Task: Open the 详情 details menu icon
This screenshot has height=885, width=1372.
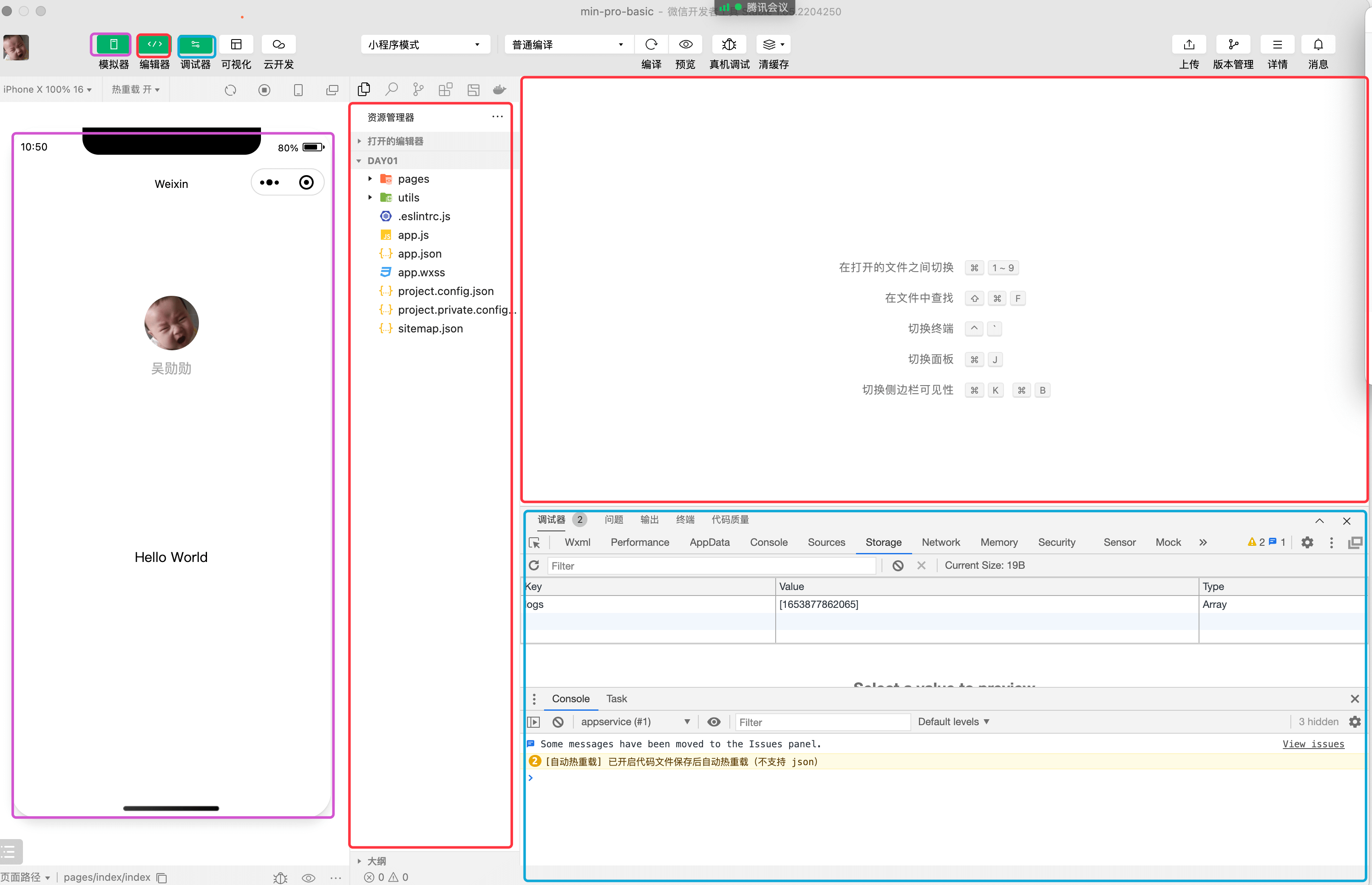Action: click(x=1277, y=45)
